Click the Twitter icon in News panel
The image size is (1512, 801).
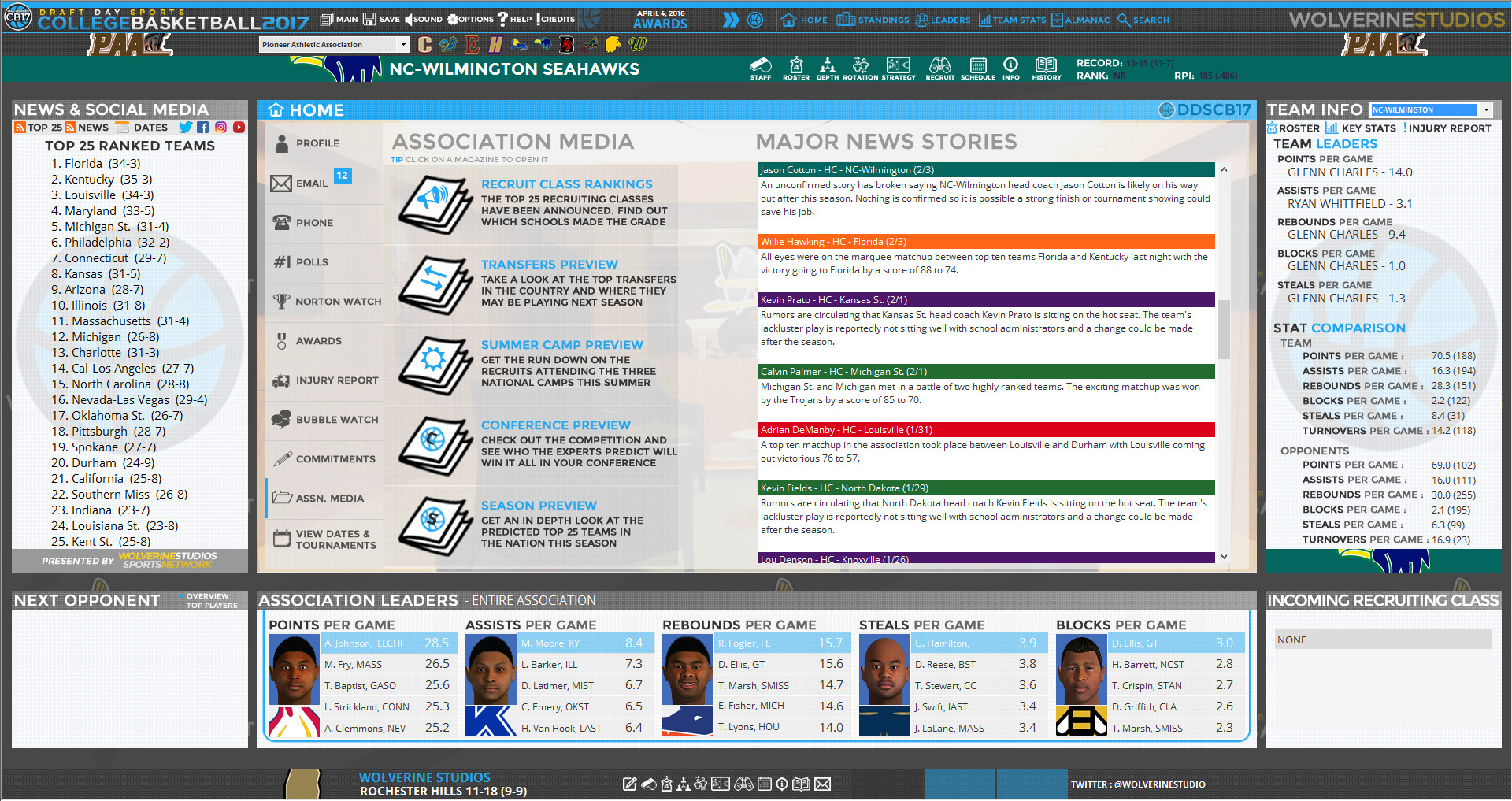pos(186,127)
